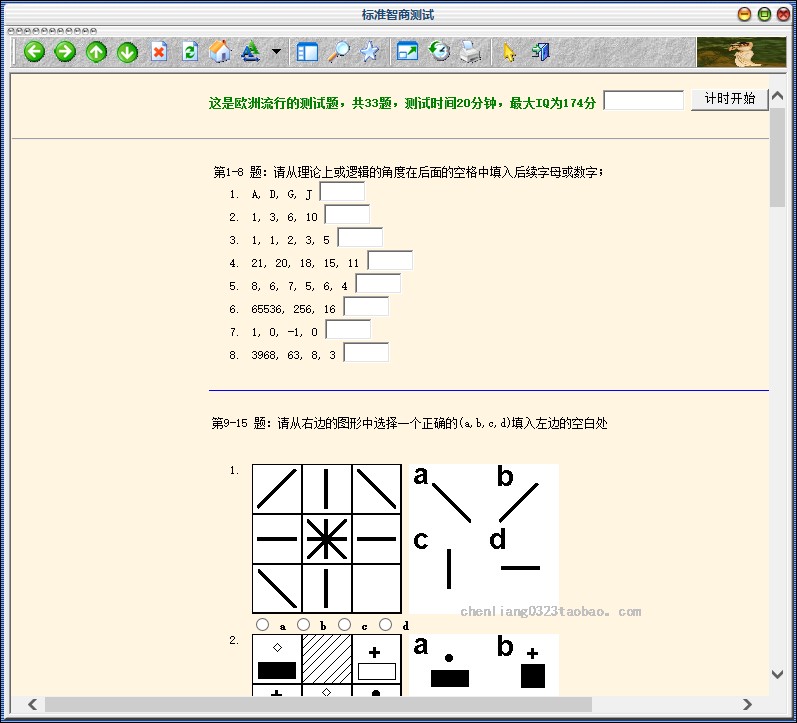Image resolution: width=797 pixels, height=723 pixels.
Task: Click the horizontal scrollbar left arrow
Action: coord(33,704)
